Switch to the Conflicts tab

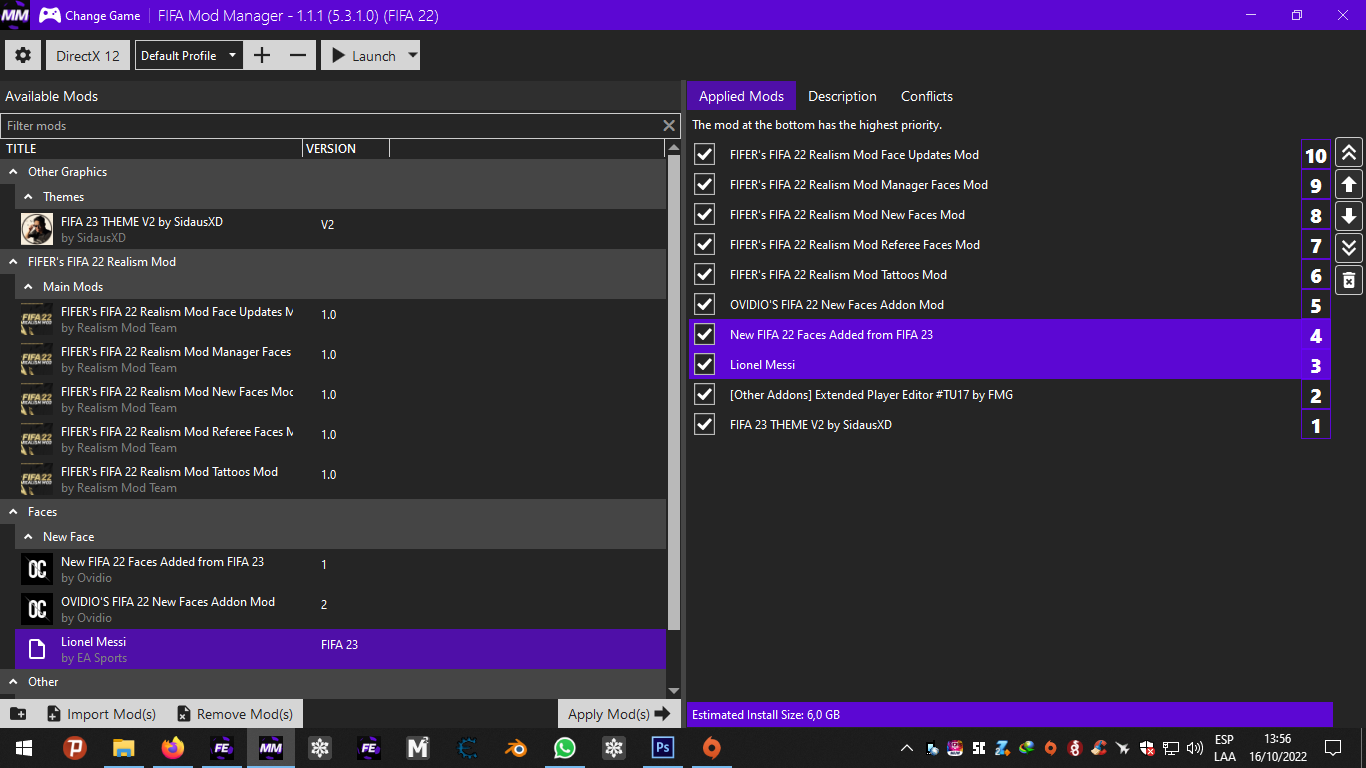click(x=927, y=96)
